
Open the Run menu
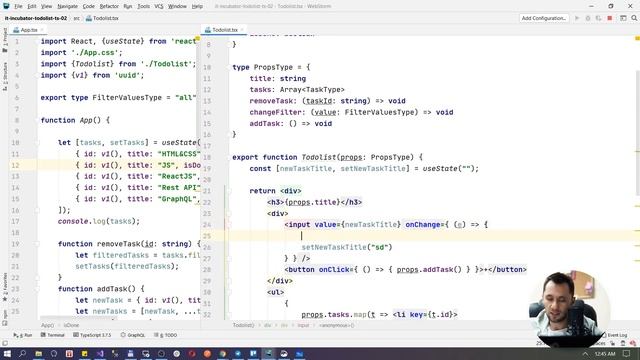pos(128,6)
